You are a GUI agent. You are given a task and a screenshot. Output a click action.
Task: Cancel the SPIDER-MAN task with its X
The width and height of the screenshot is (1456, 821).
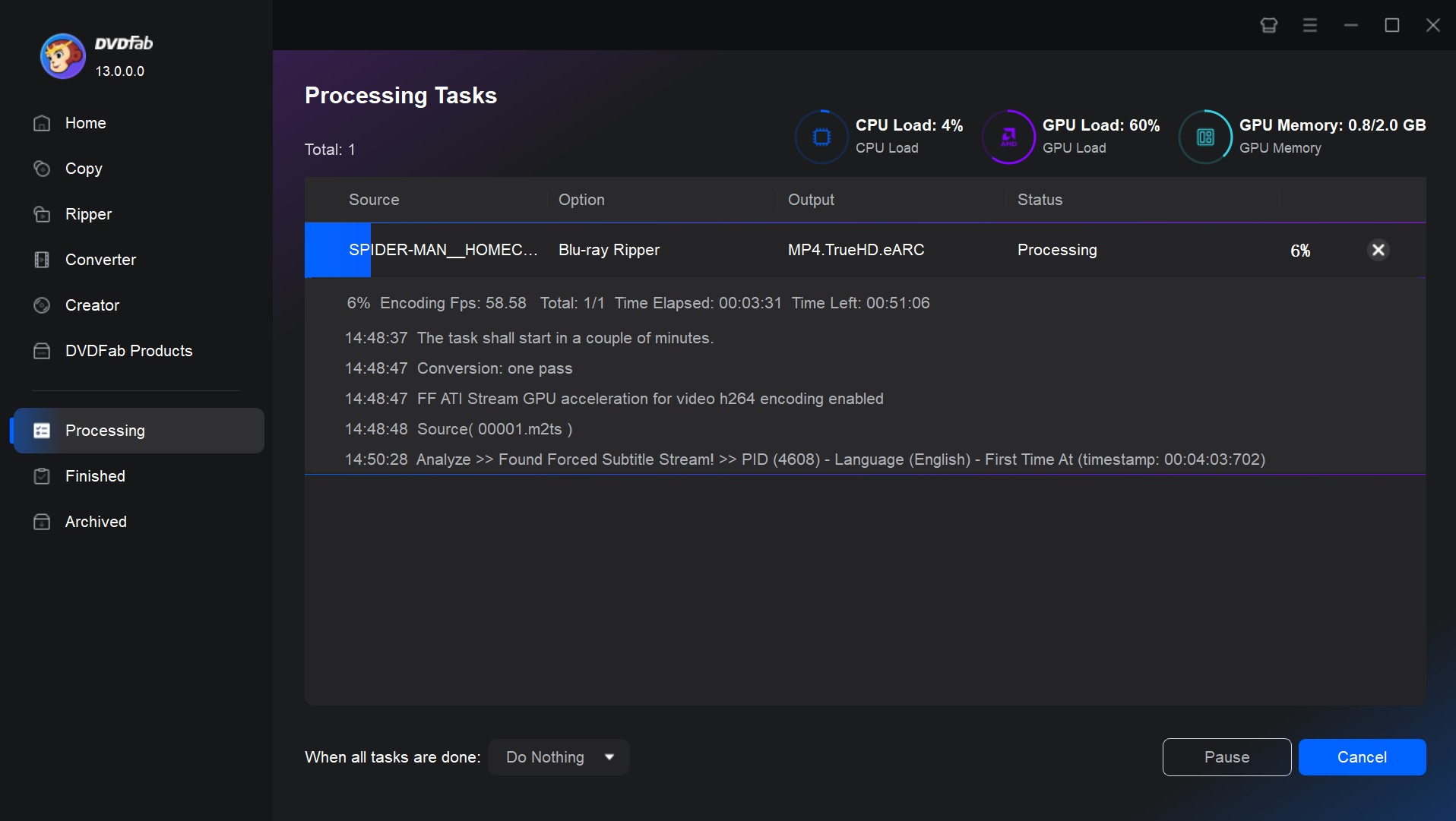coord(1378,250)
